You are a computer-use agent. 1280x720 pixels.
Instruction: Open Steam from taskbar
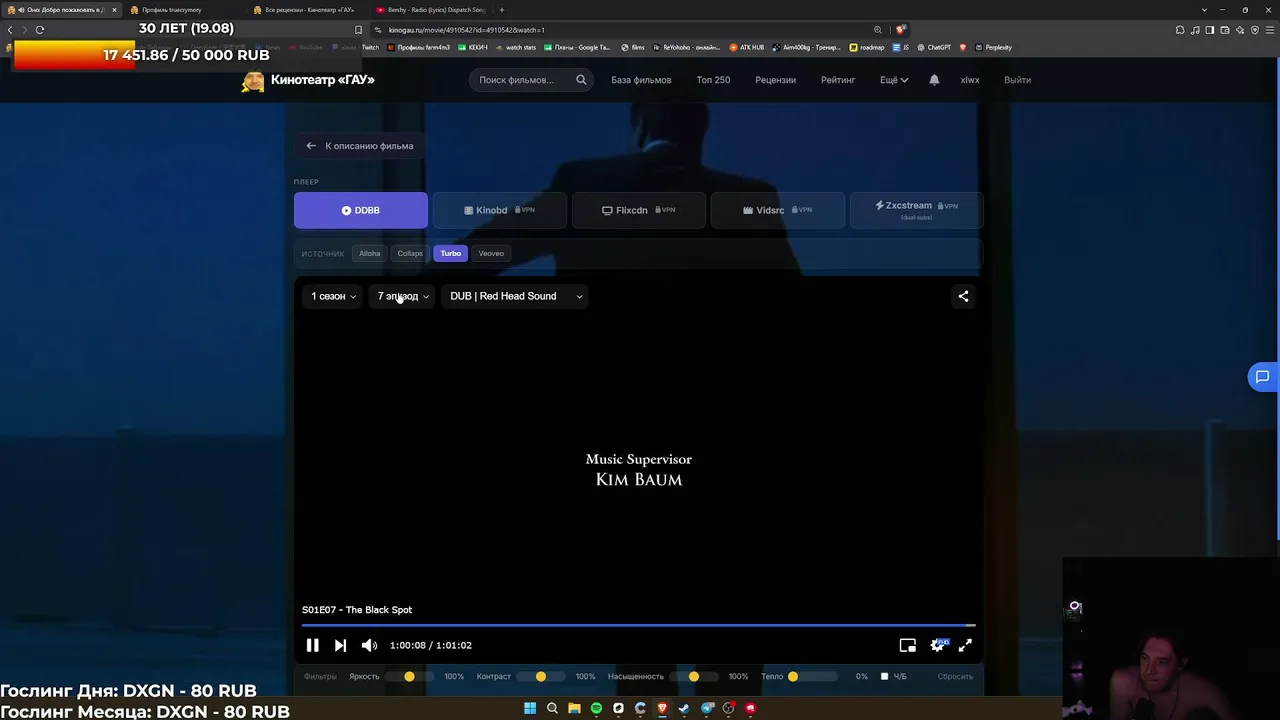(x=684, y=709)
